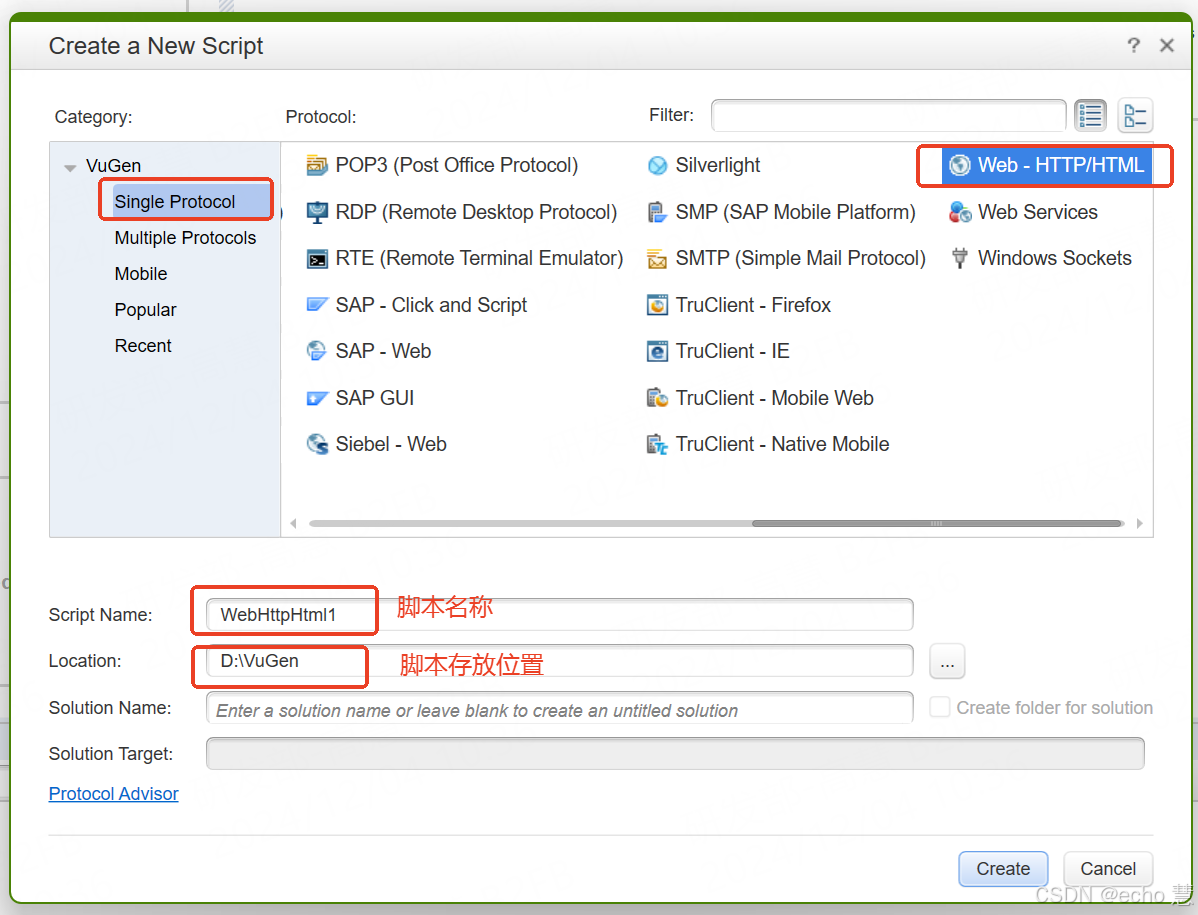Select TruClient - Native Mobile icon
This screenshot has width=1198, height=915.
(x=657, y=445)
